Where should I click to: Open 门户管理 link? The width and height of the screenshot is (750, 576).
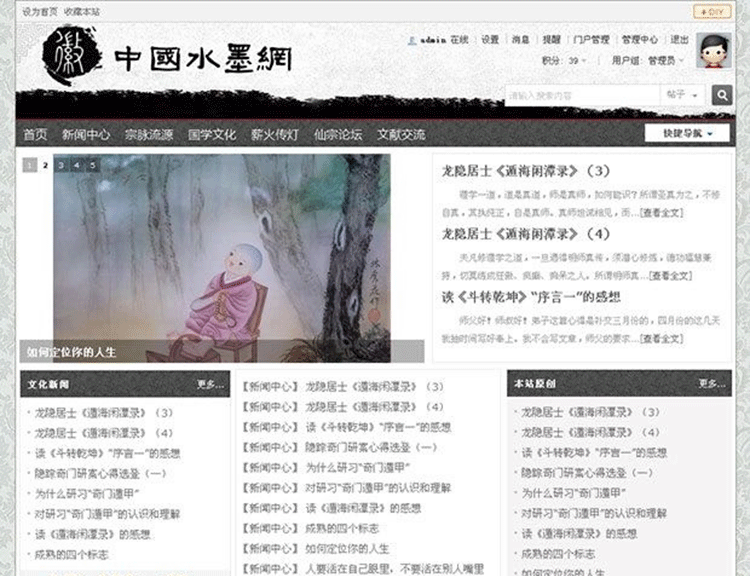pyautogui.click(x=591, y=40)
